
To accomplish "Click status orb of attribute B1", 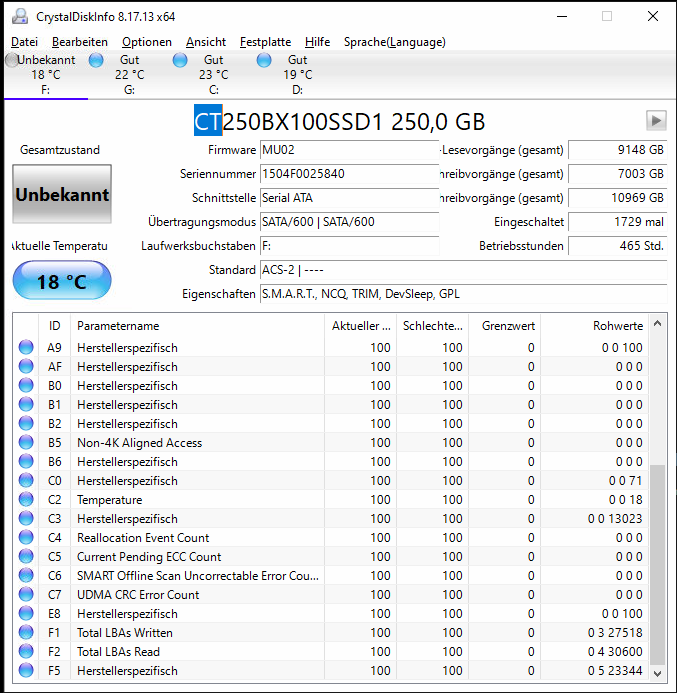I will [26, 404].
